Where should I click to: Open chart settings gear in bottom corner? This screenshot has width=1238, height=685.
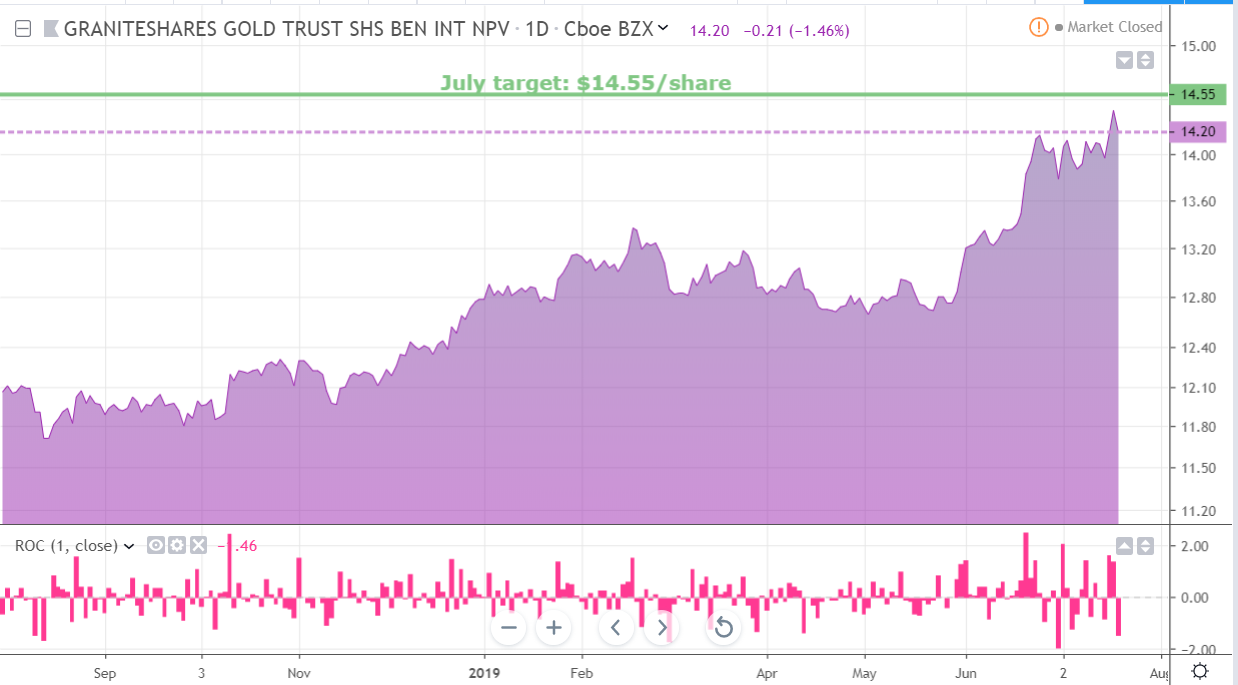(x=1200, y=671)
